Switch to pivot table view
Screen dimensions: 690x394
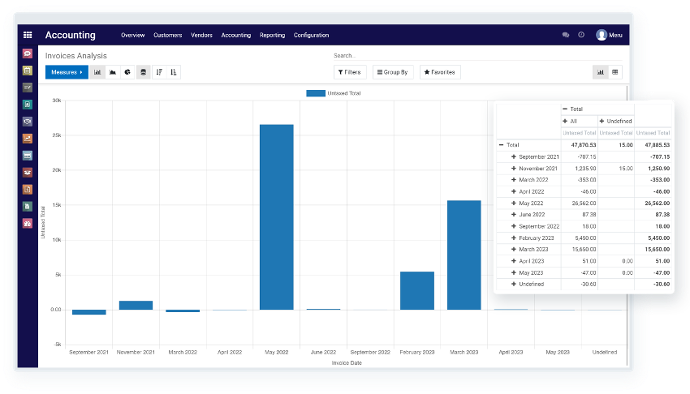click(615, 72)
